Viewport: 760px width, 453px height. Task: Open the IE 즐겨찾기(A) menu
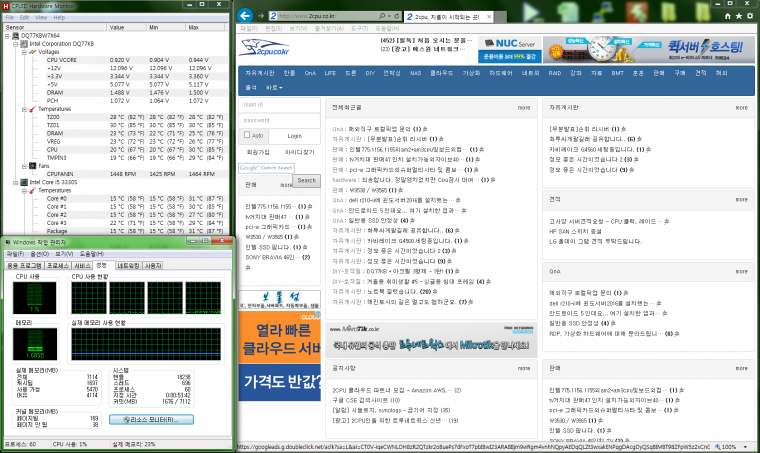(x=329, y=29)
